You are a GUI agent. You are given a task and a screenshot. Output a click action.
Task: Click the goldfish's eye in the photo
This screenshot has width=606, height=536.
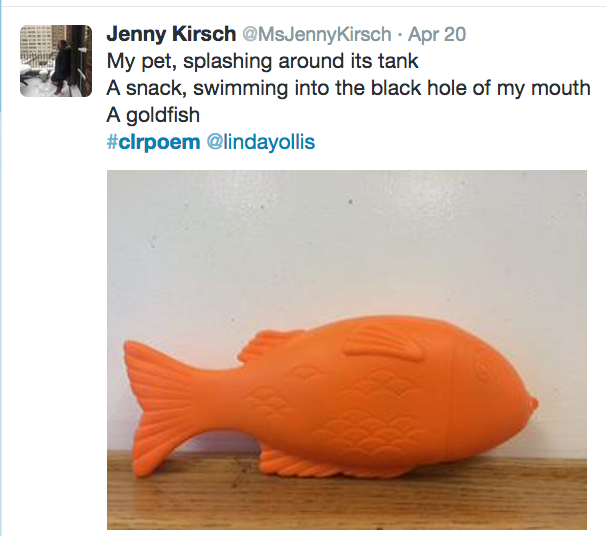(484, 368)
